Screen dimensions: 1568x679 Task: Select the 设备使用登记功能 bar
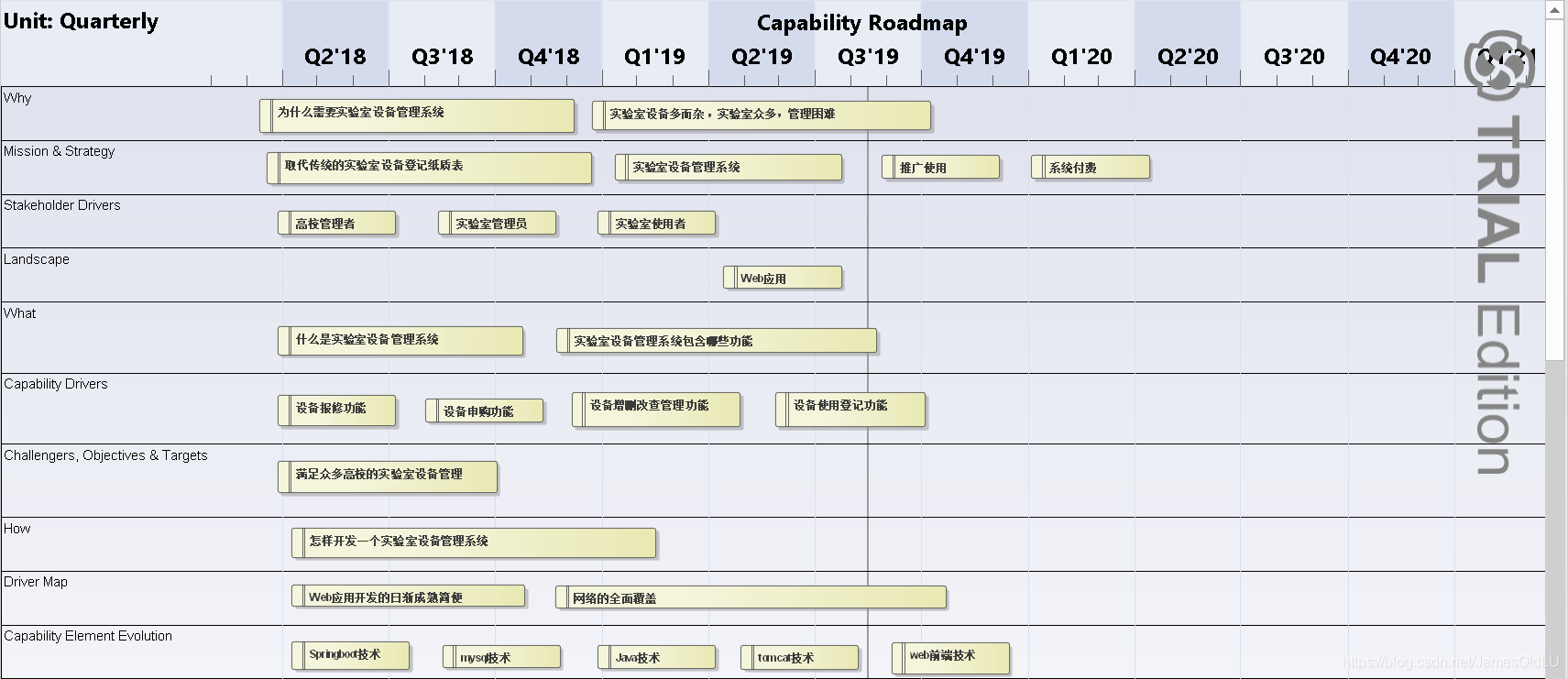pyautogui.click(x=850, y=410)
